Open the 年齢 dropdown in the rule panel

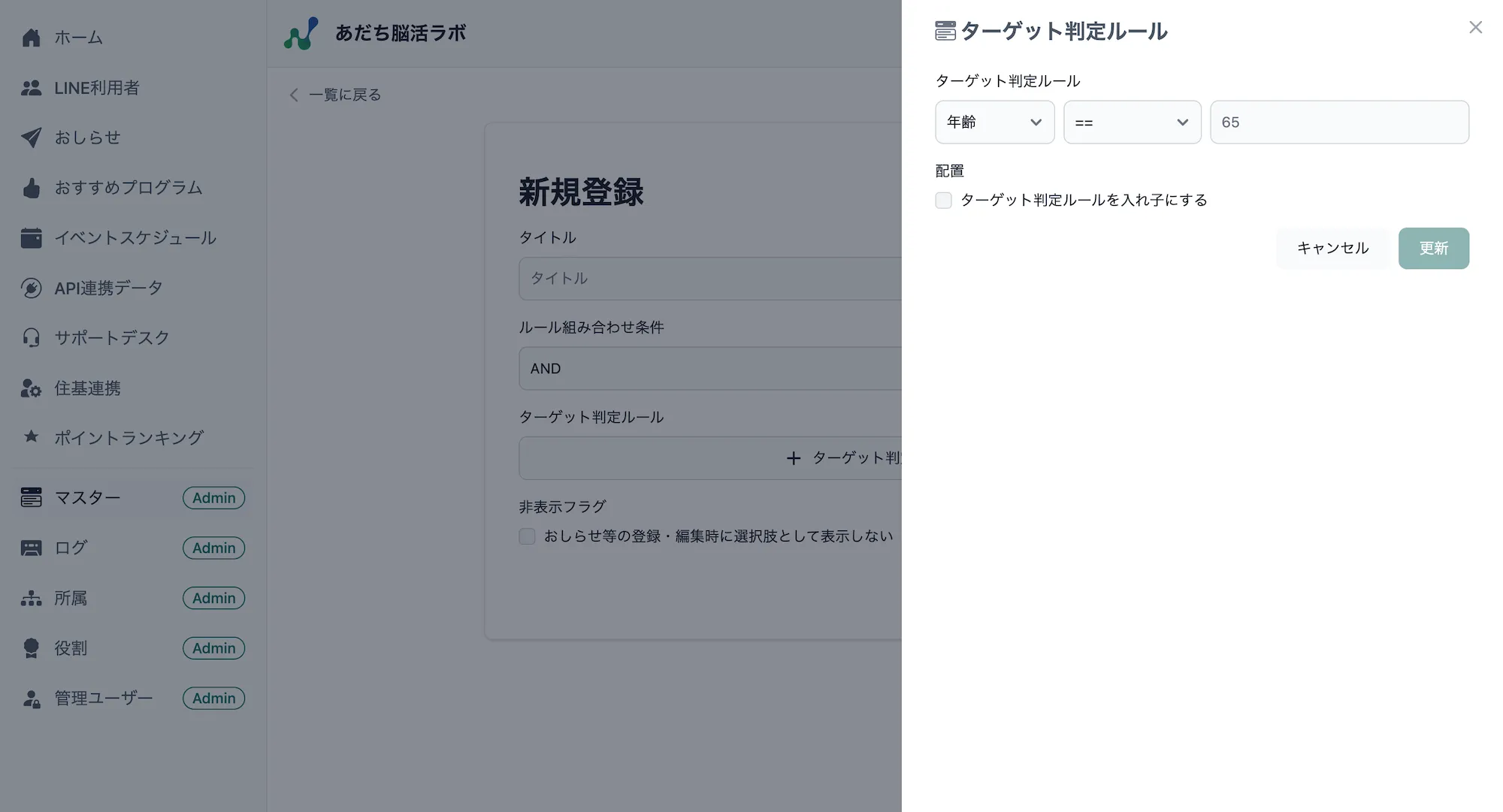point(994,122)
